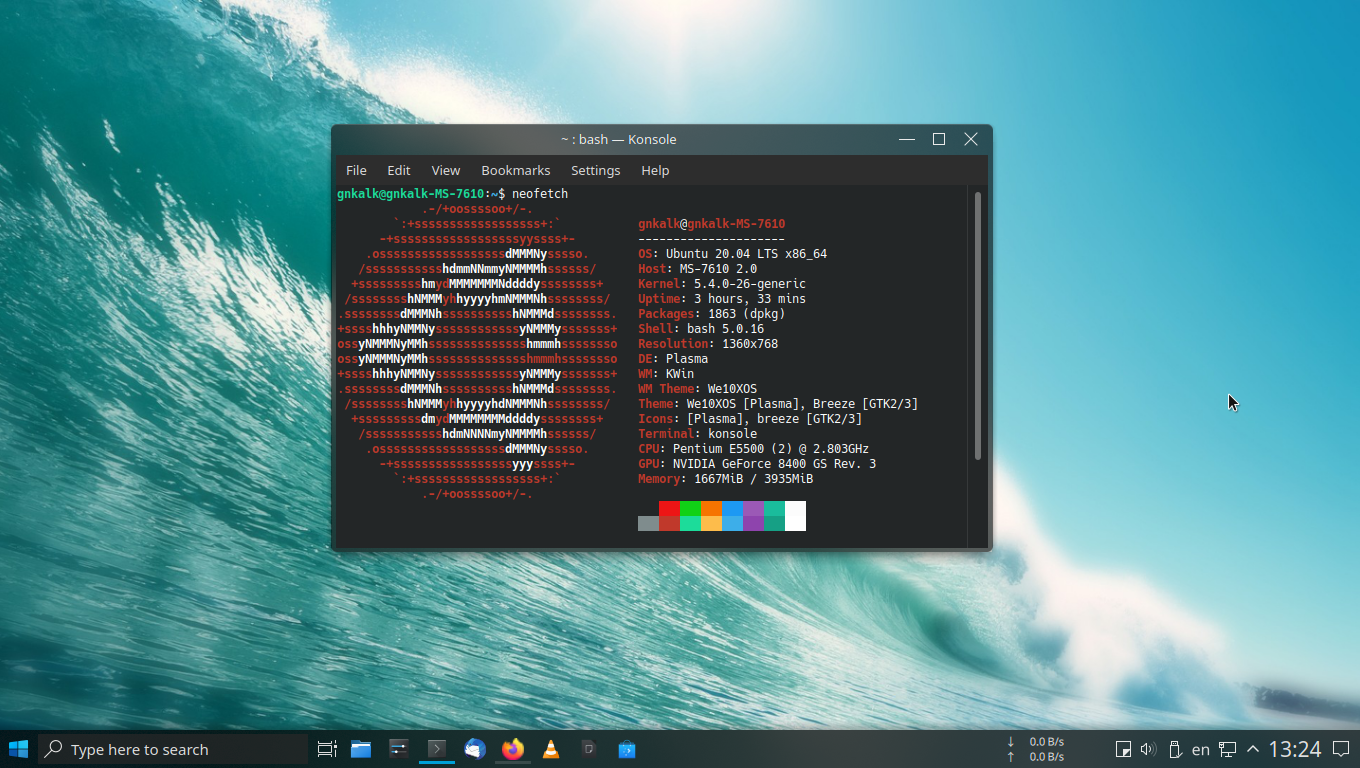Click the wired network tray icon
The image size is (1360, 768).
pos(1227,749)
